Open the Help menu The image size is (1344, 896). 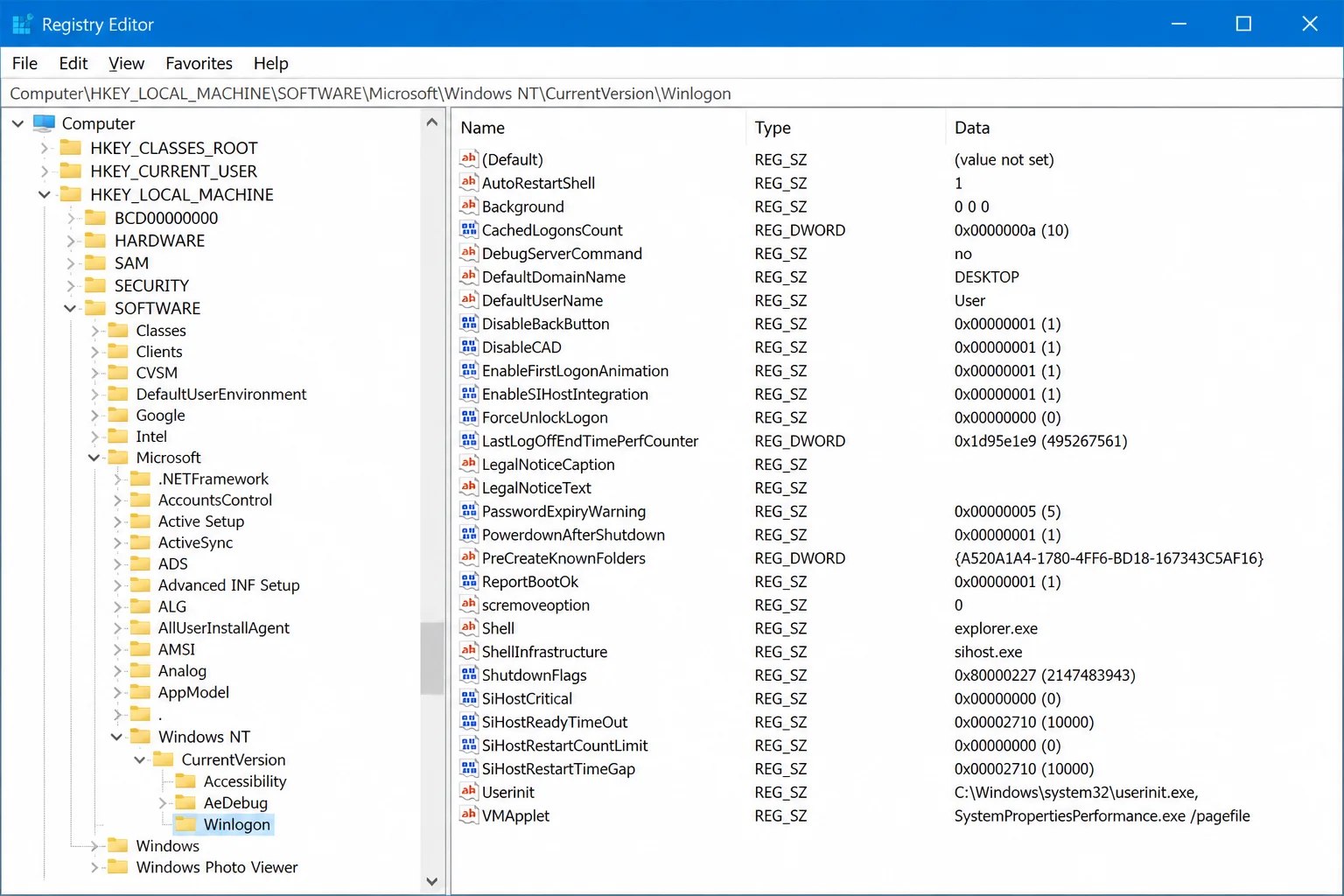[270, 63]
